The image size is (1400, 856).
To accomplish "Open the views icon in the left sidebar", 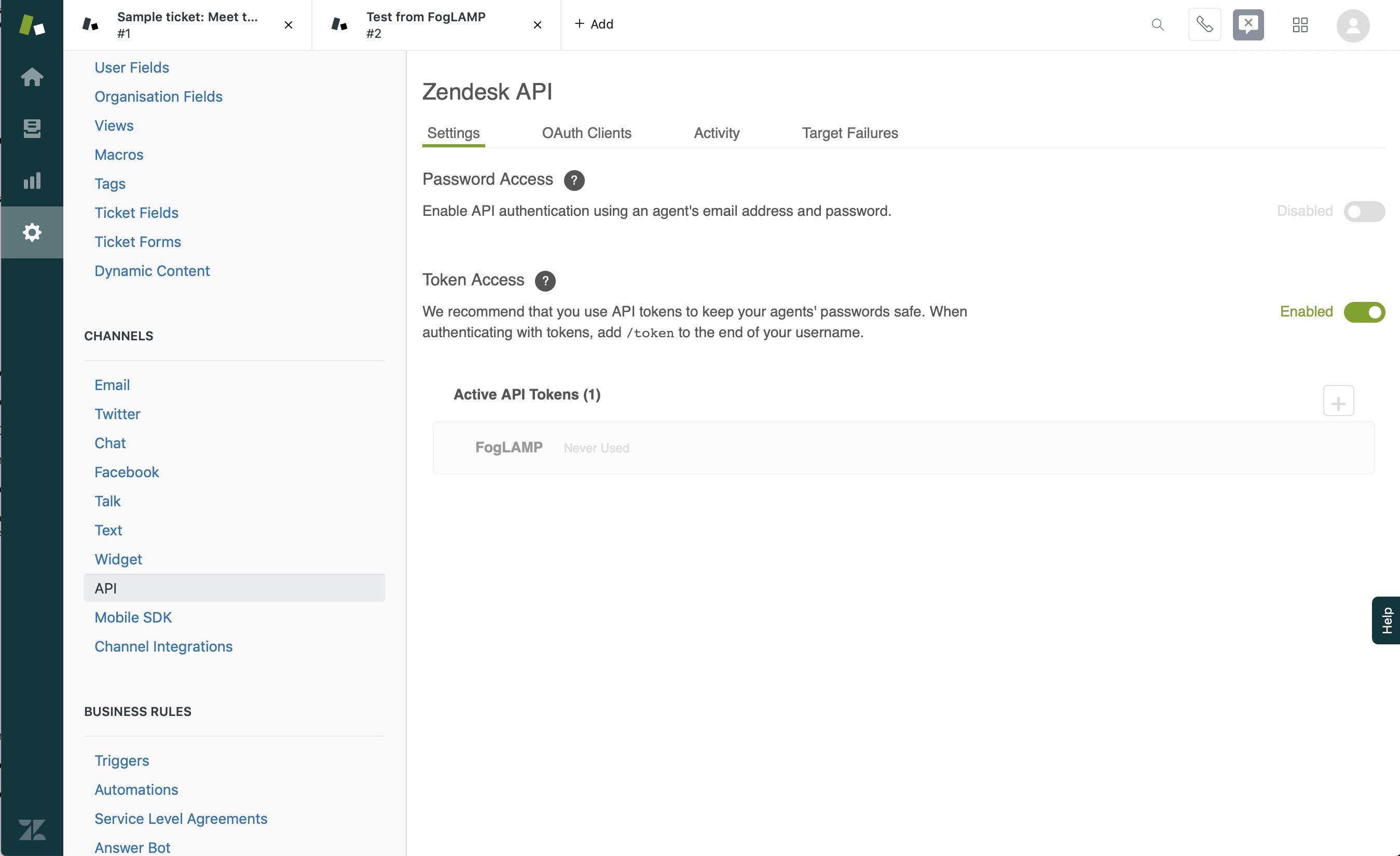I will [x=32, y=128].
